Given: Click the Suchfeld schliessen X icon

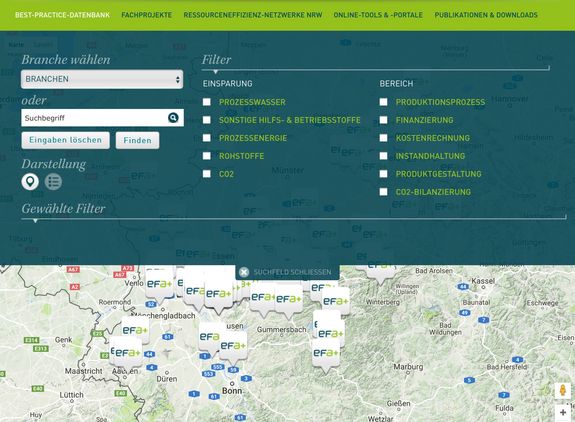Looking at the screenshot, I should tap(244, 272).
